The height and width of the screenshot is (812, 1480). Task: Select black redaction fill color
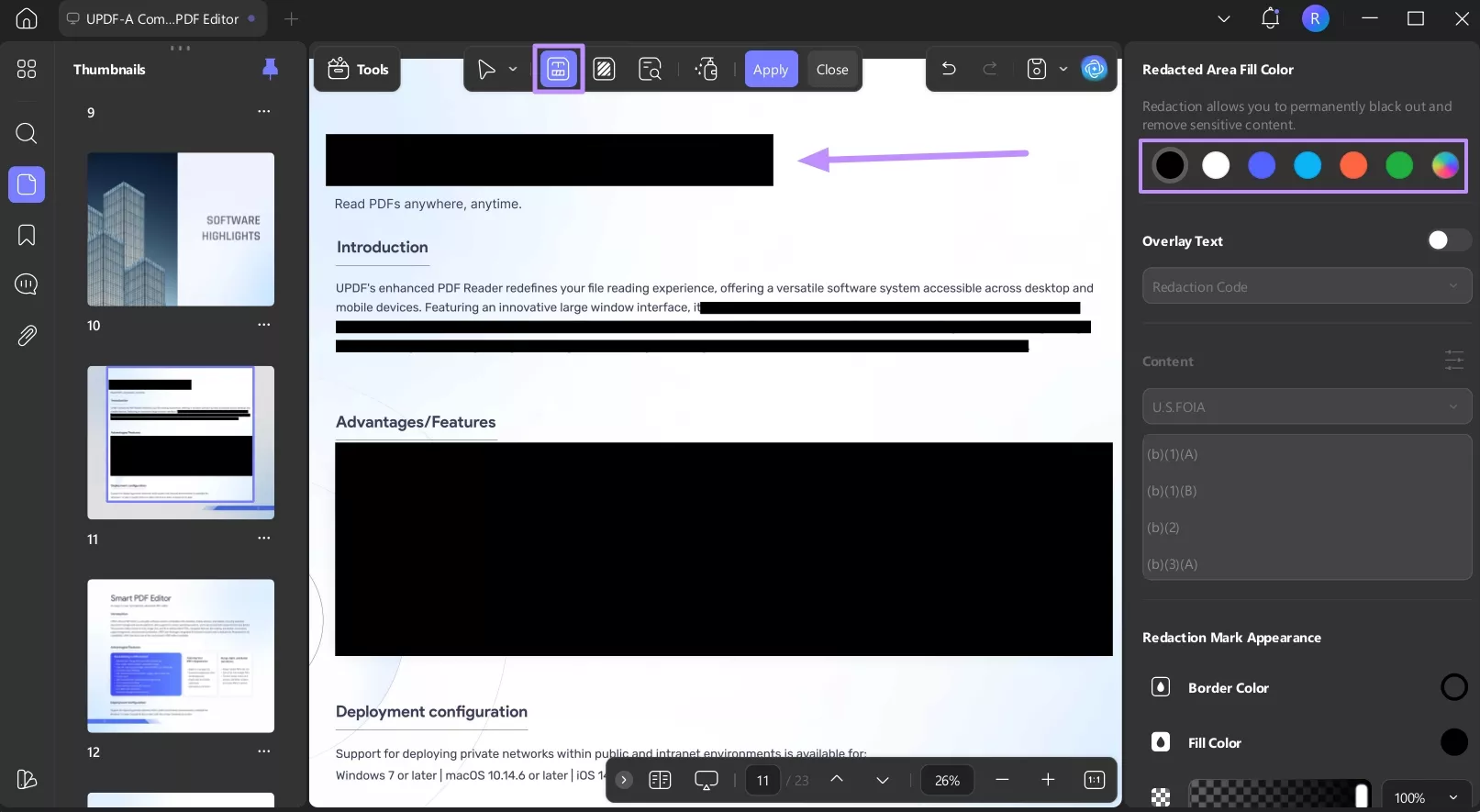tap(1170, 165)
